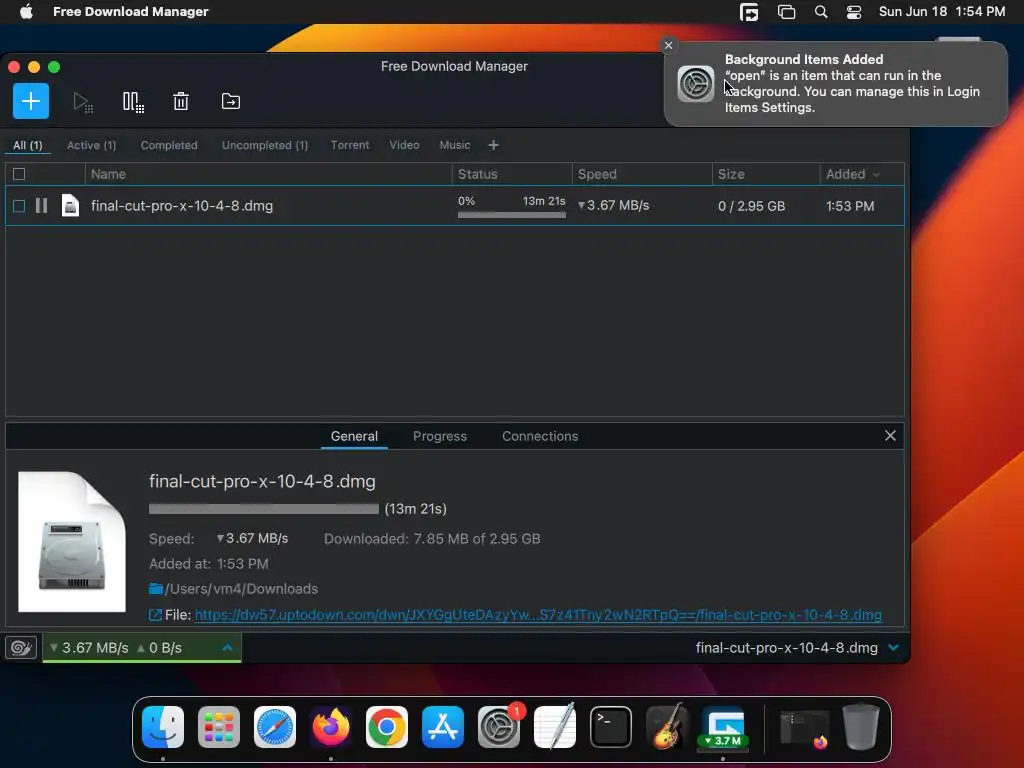Pause the final-cut-pro-x-10-4-8.dmg row download
1024x768 pixels.
(41, 206)
